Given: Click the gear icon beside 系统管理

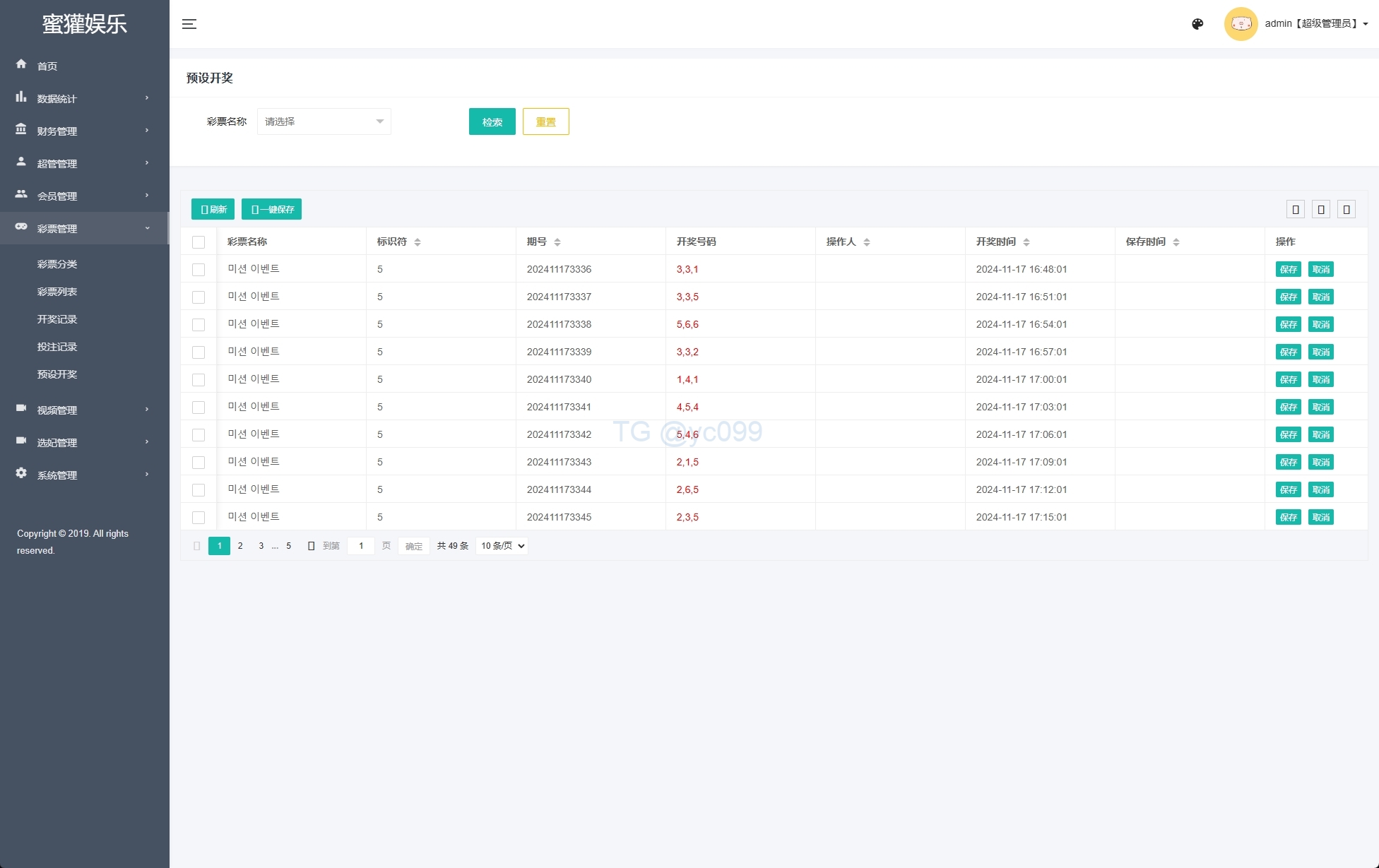Looking at the screenshot, I should point(21,473).
